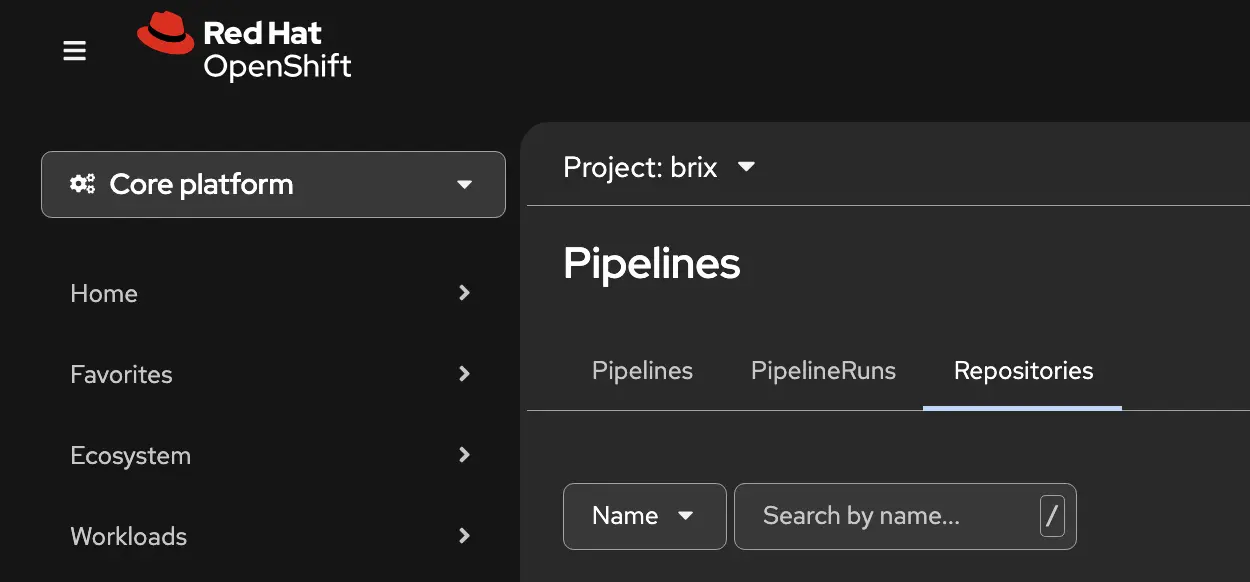
Task: Toggle the hamburger navigation menu
Action: click(75, 50)
